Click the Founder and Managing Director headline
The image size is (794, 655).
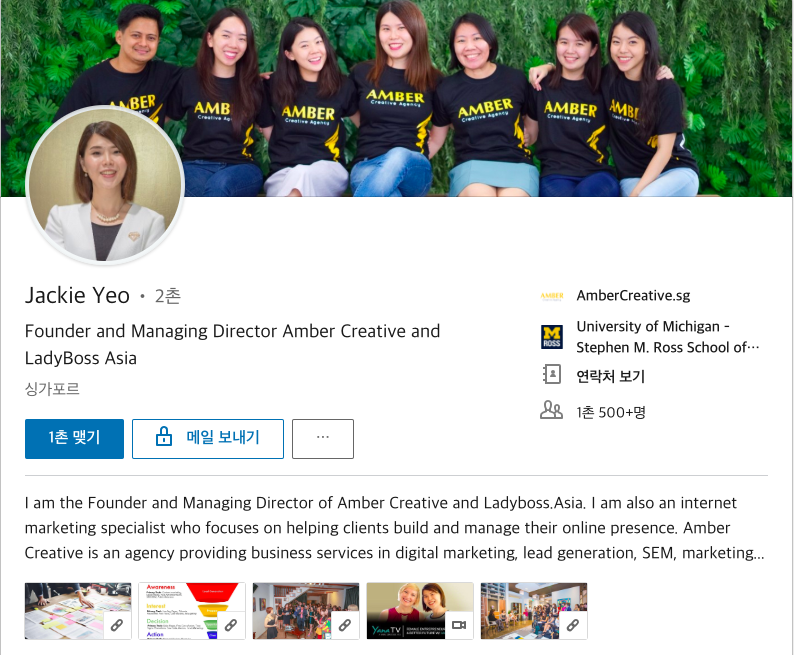pos(232,345)
